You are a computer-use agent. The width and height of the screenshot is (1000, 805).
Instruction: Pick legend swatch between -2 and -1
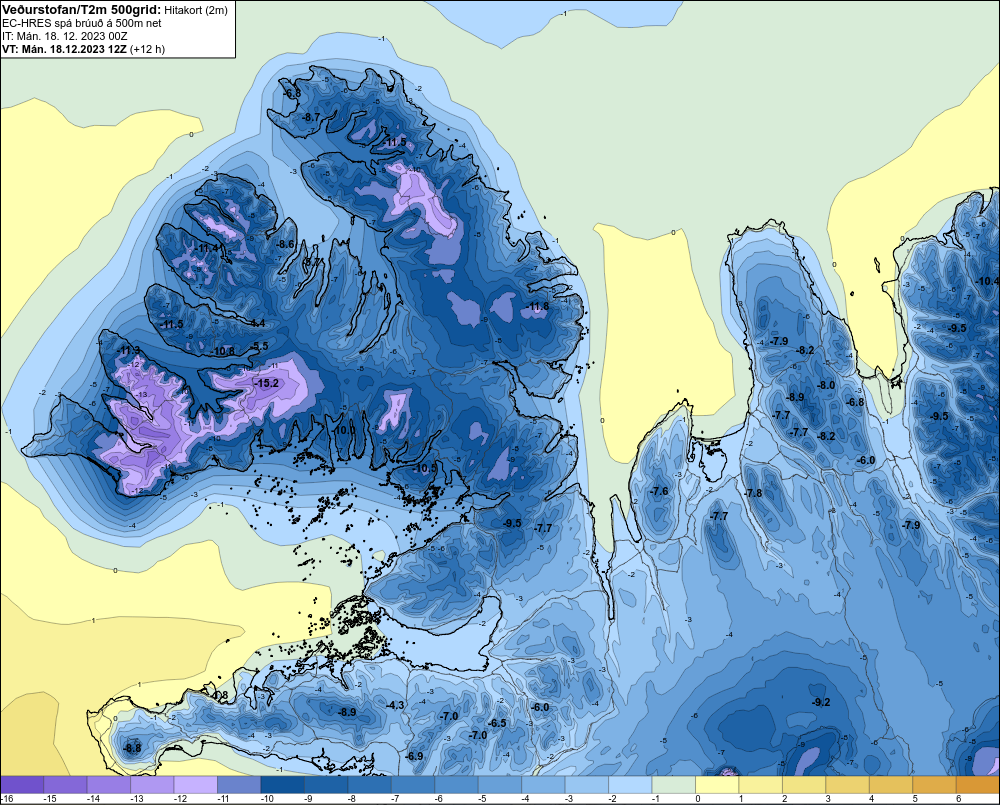[x=630, y=785]
